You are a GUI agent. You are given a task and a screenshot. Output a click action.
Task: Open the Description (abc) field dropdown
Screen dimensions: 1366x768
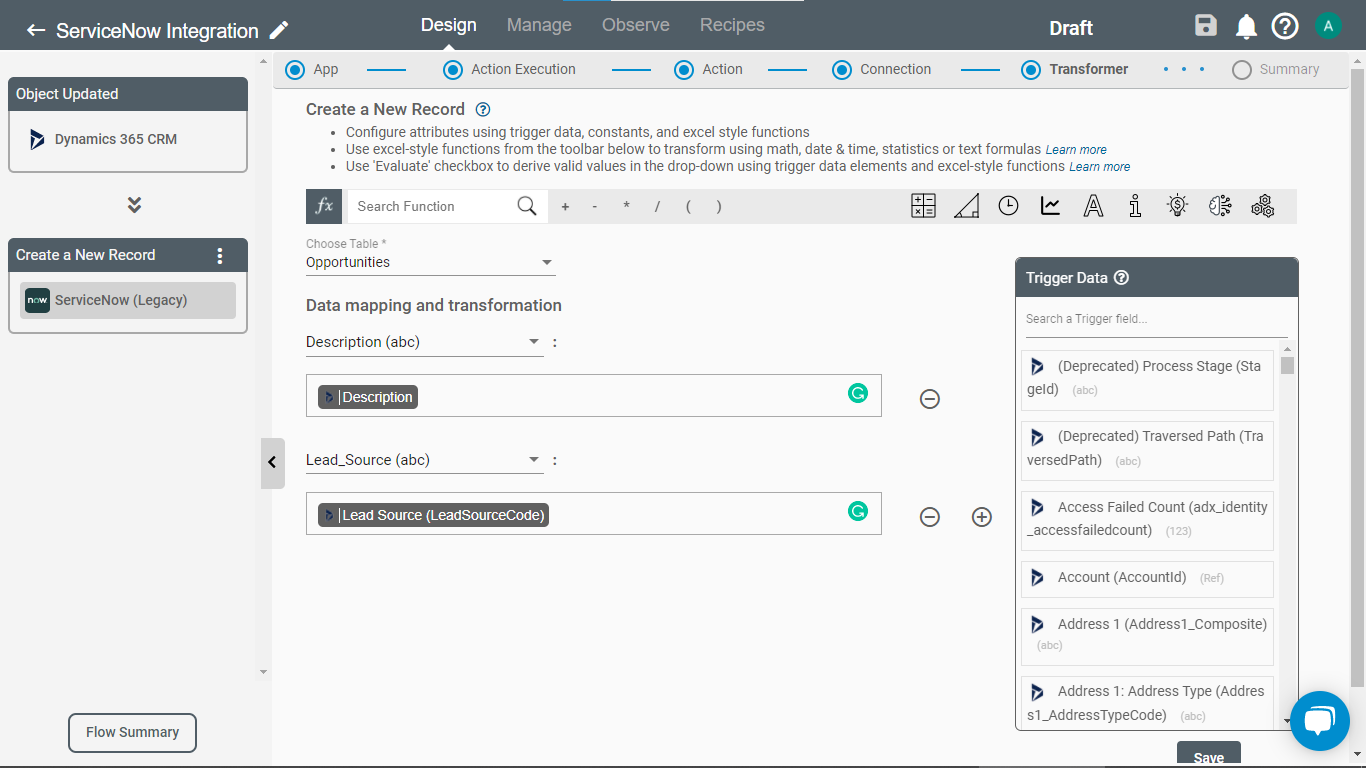pyautogui.click(x=425, y=342)
